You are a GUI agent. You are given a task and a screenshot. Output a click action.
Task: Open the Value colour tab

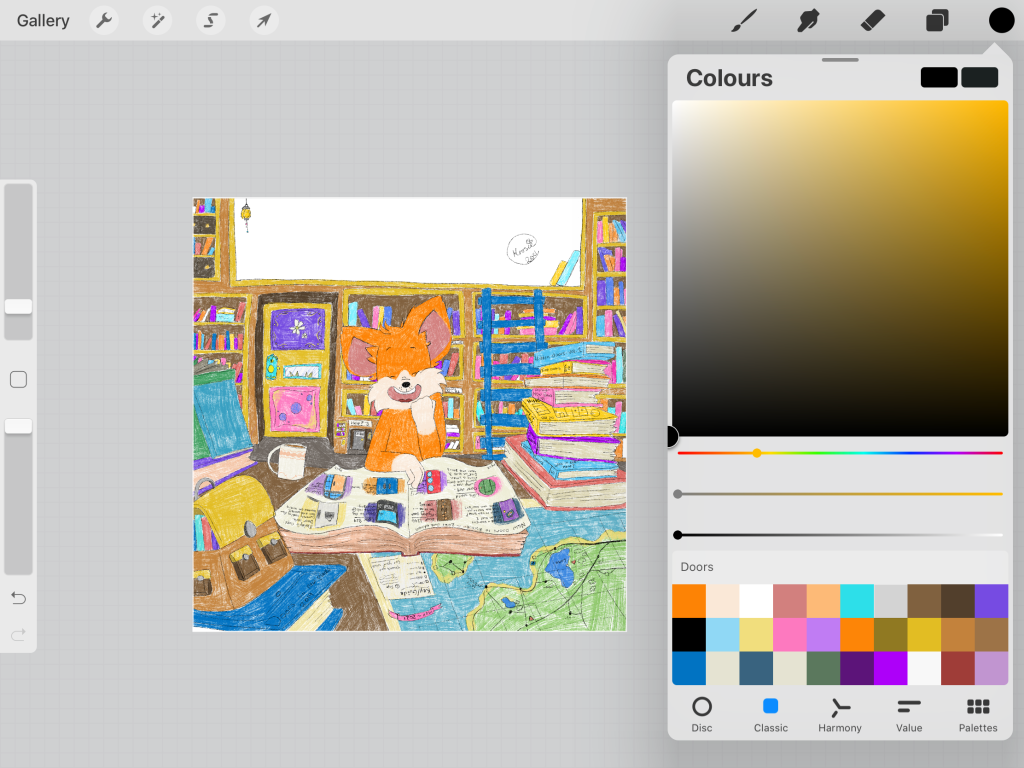[908, 714]
